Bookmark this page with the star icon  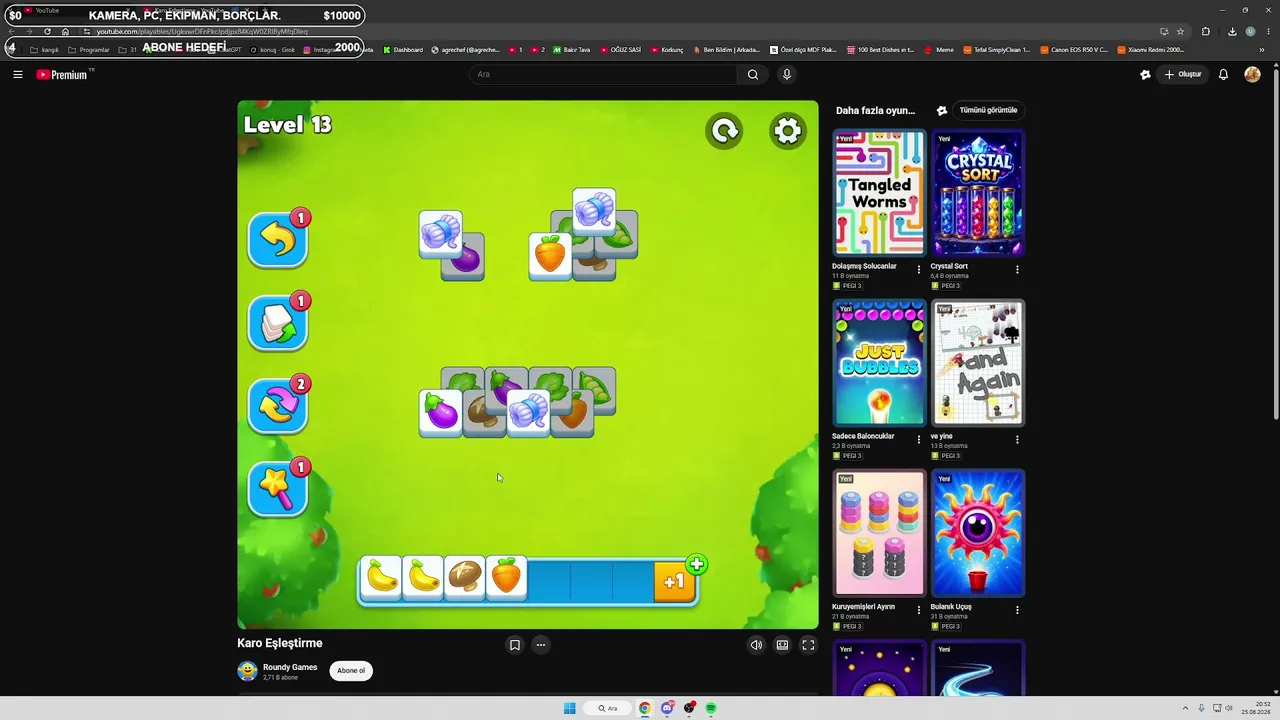1180,31
